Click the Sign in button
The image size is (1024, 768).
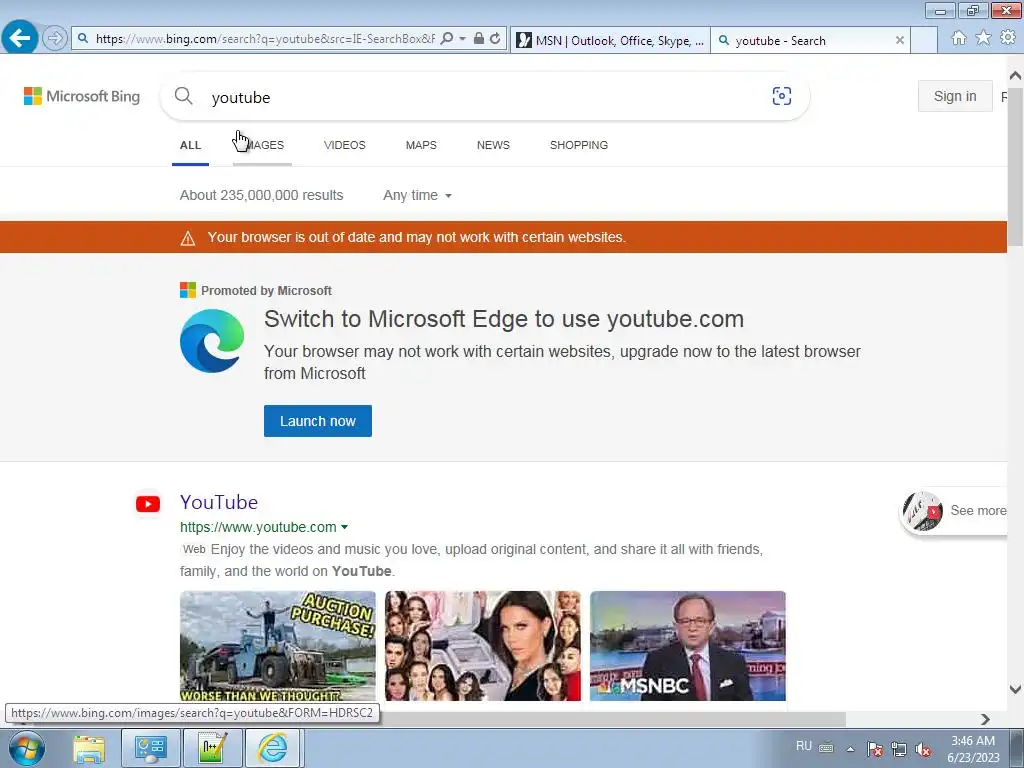pos(955,96)
